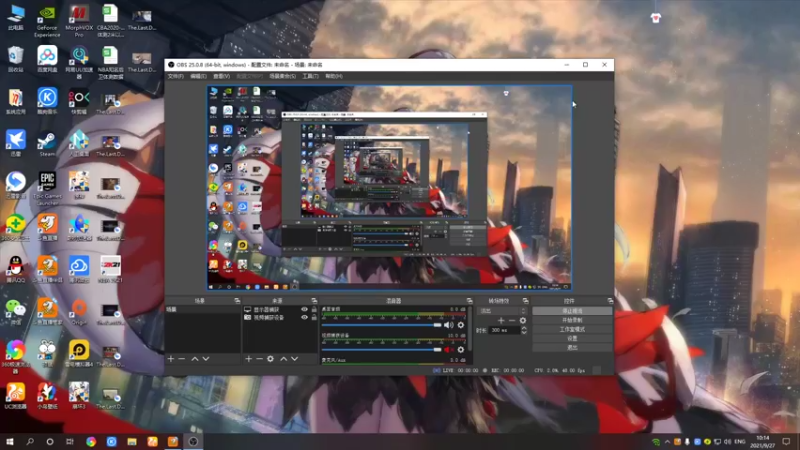Undock the 控件 panel using its float icon
The image size is (800, 450).
(610, 301)
